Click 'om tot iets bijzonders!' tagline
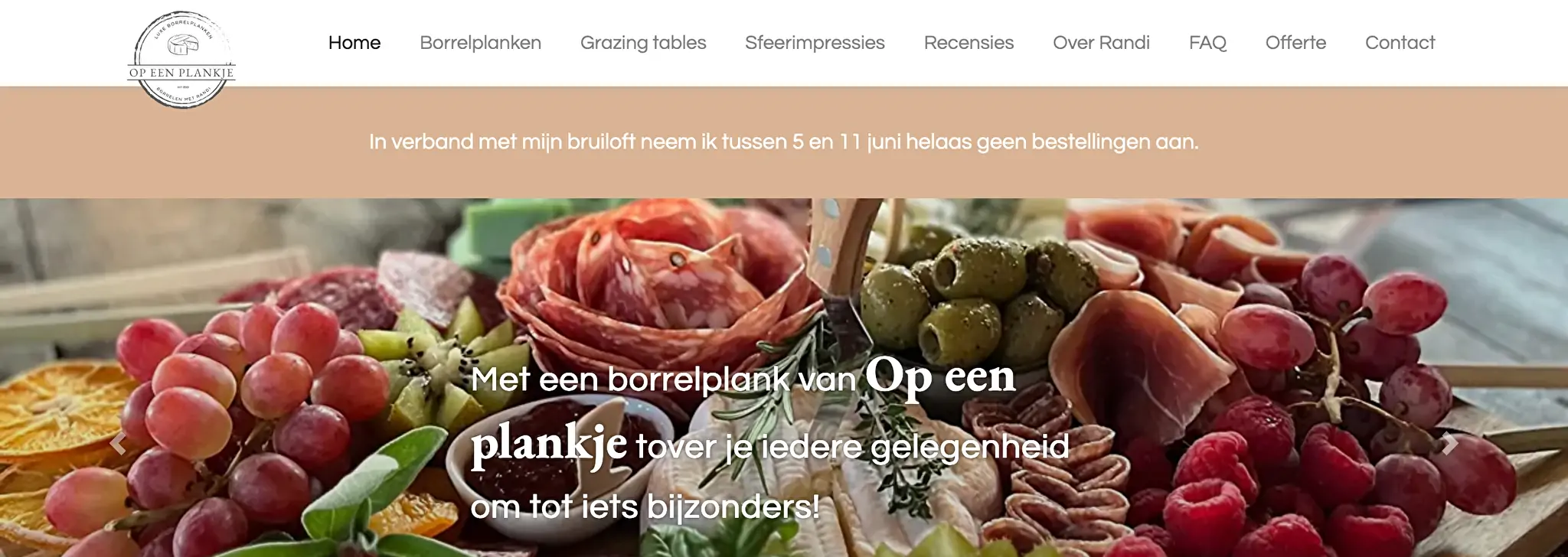This screenshot has width=1568, height=557. click(645, 507)
